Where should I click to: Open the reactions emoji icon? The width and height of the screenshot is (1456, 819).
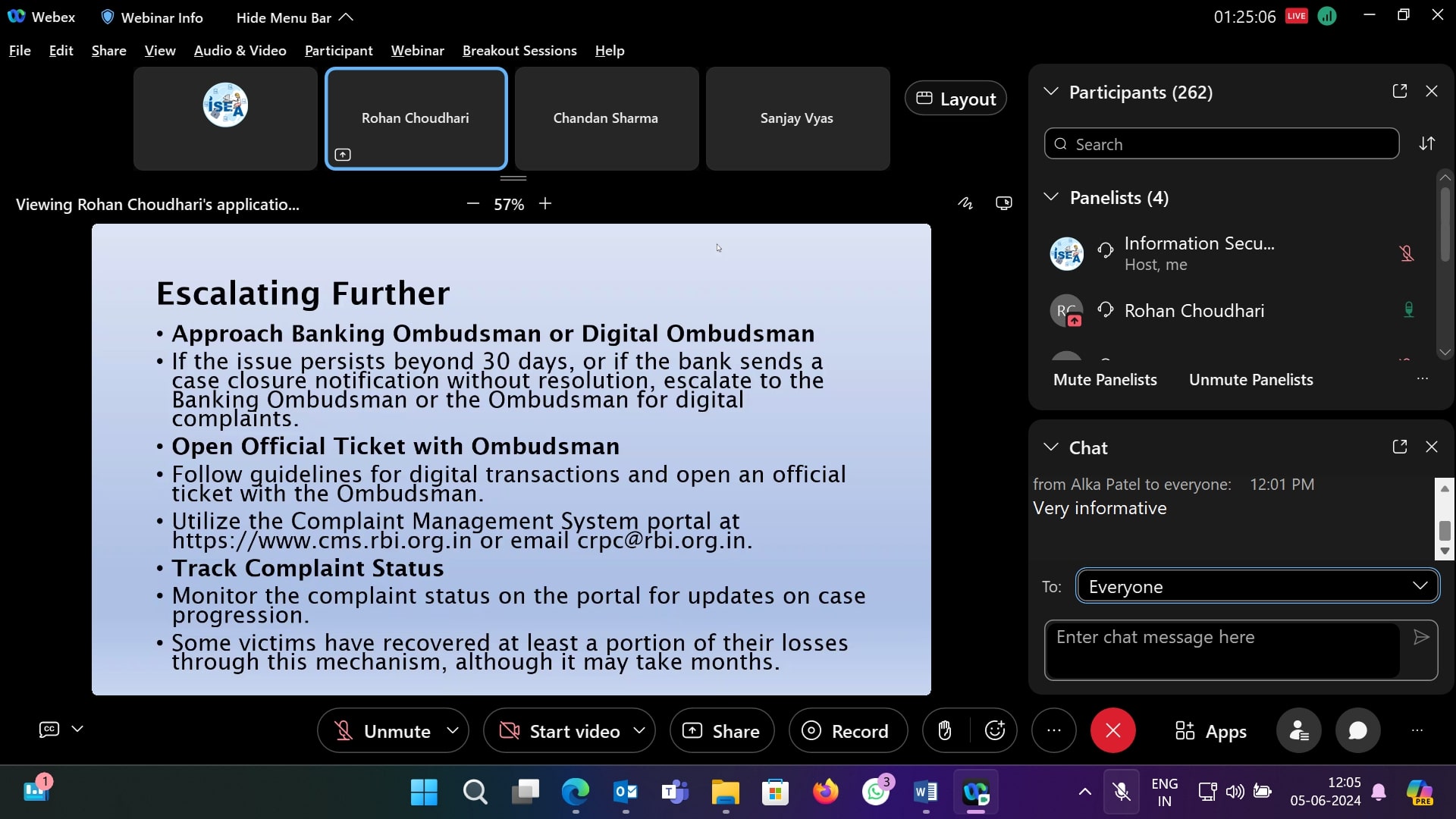(x=994, y=731)
